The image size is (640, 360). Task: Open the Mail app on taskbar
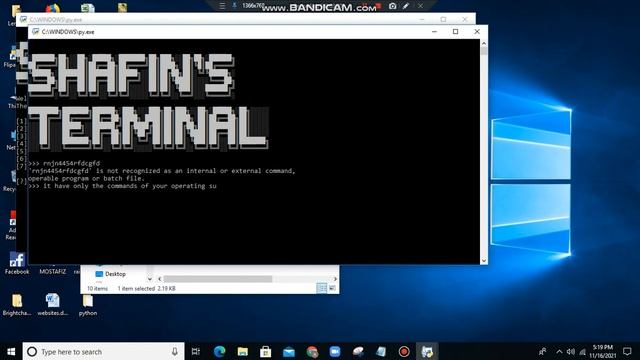(x=289, y=351)
